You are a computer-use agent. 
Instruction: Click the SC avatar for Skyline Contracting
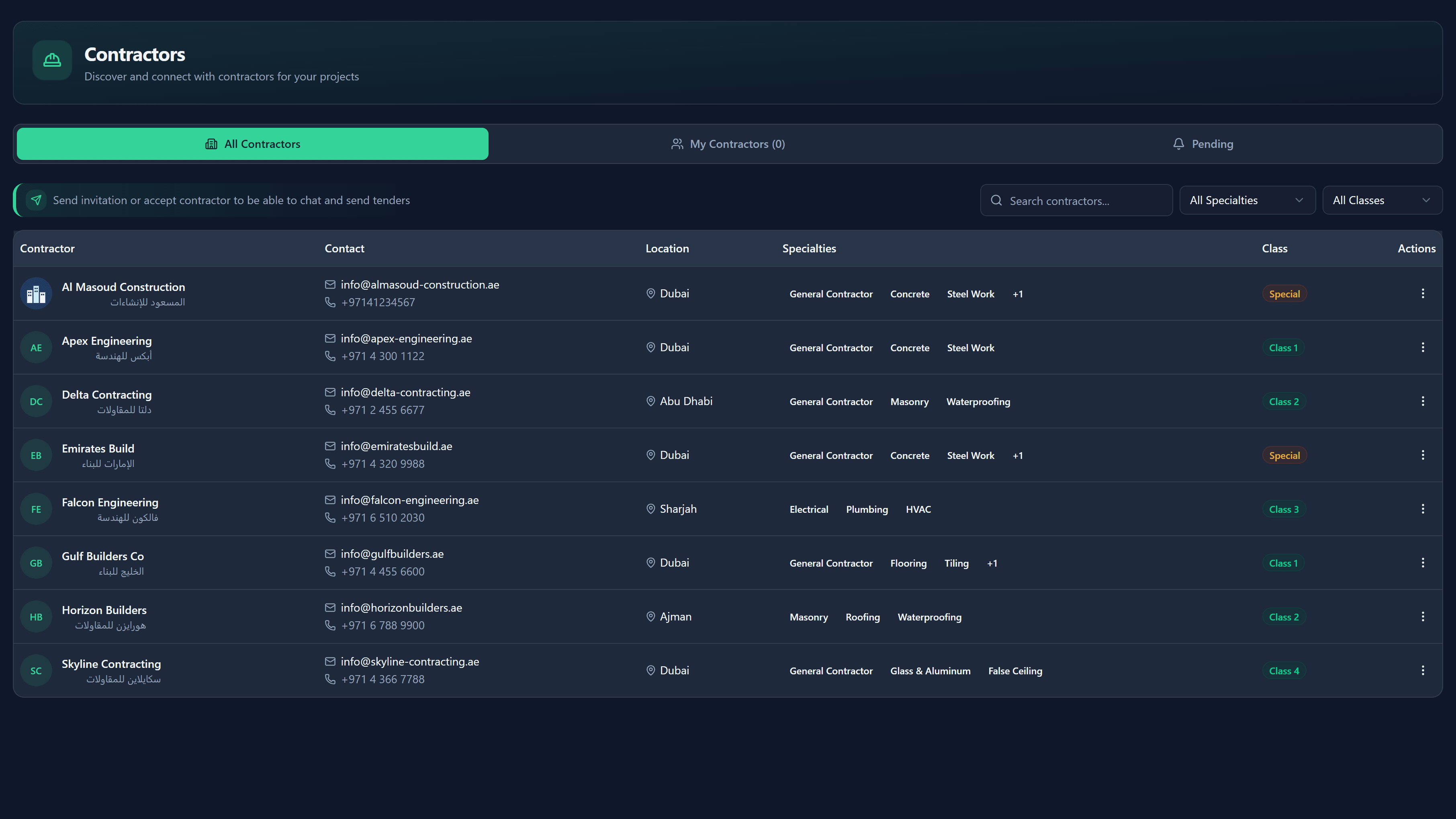point(36,670)
